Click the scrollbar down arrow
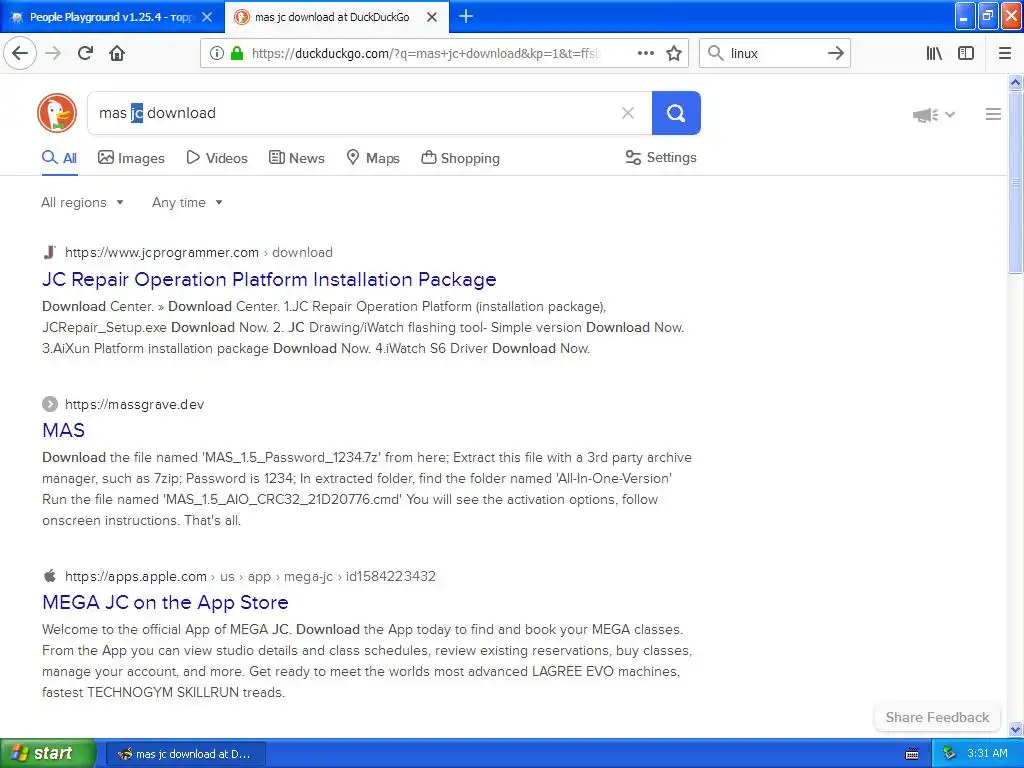1024x768 pixels. 1015,729
